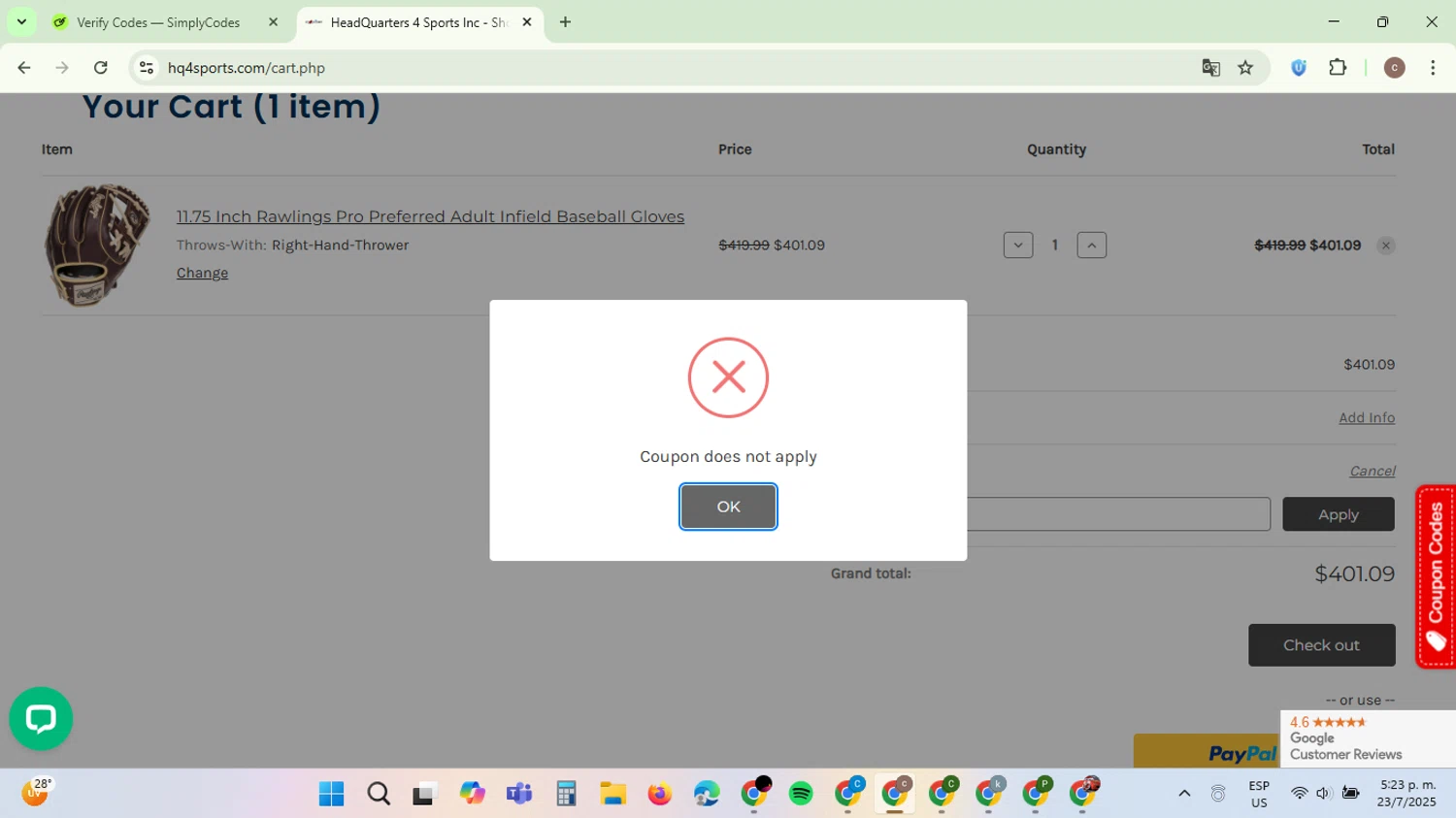Open a new browser tab
The image size is (1456, 818).
(x=565, y=22)
